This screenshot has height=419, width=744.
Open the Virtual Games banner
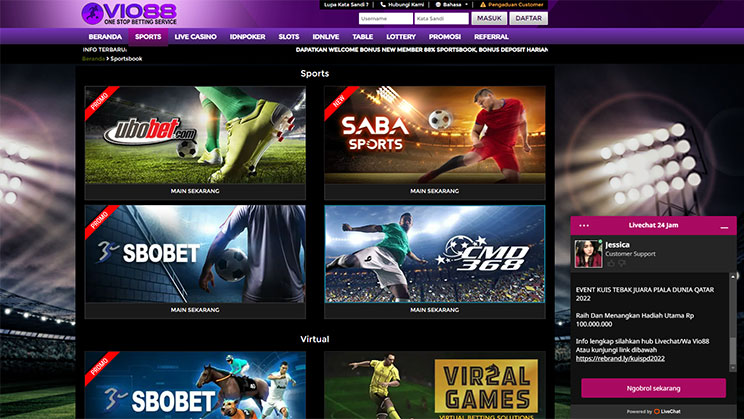point(435,385)
